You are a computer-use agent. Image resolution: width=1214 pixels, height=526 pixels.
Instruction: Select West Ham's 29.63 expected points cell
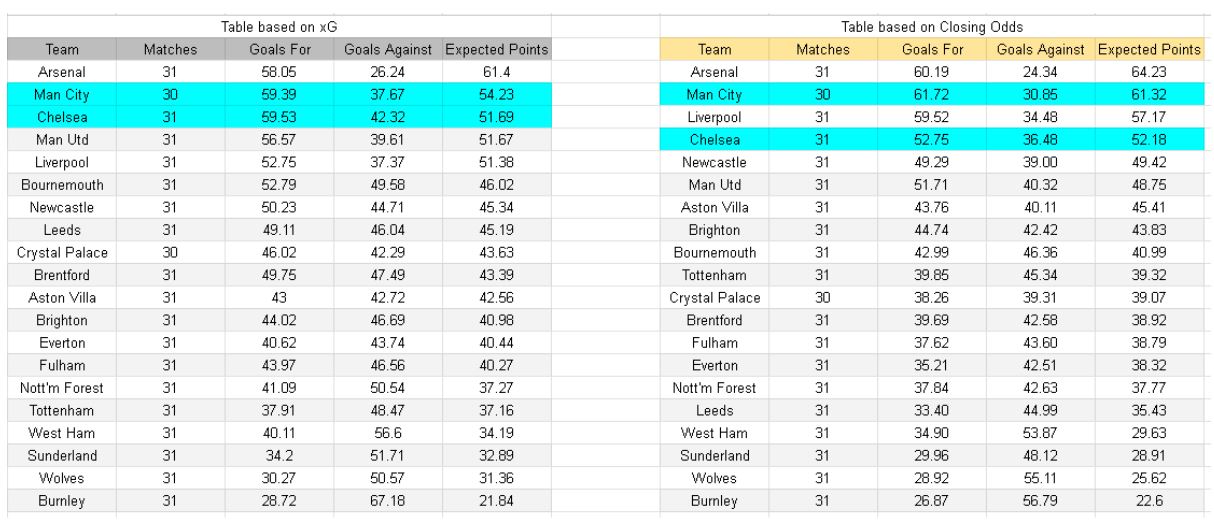(x=1149, y=434)
